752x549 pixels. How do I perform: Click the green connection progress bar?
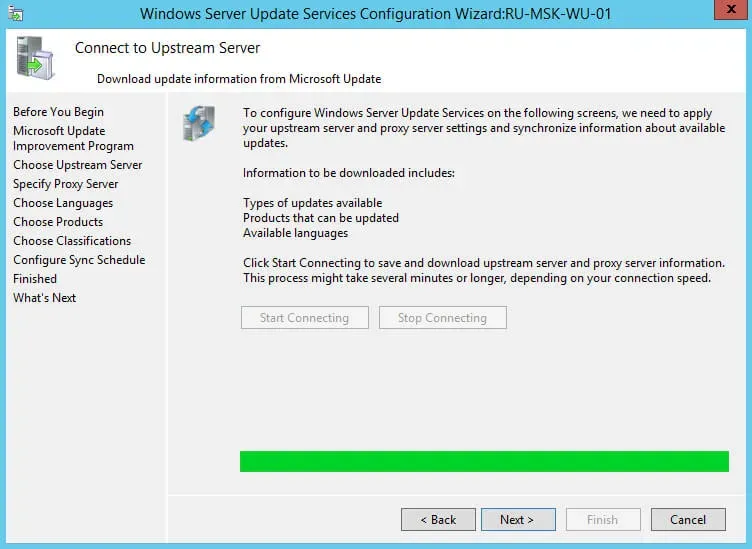pyautogui.click(x=484, y=461)
